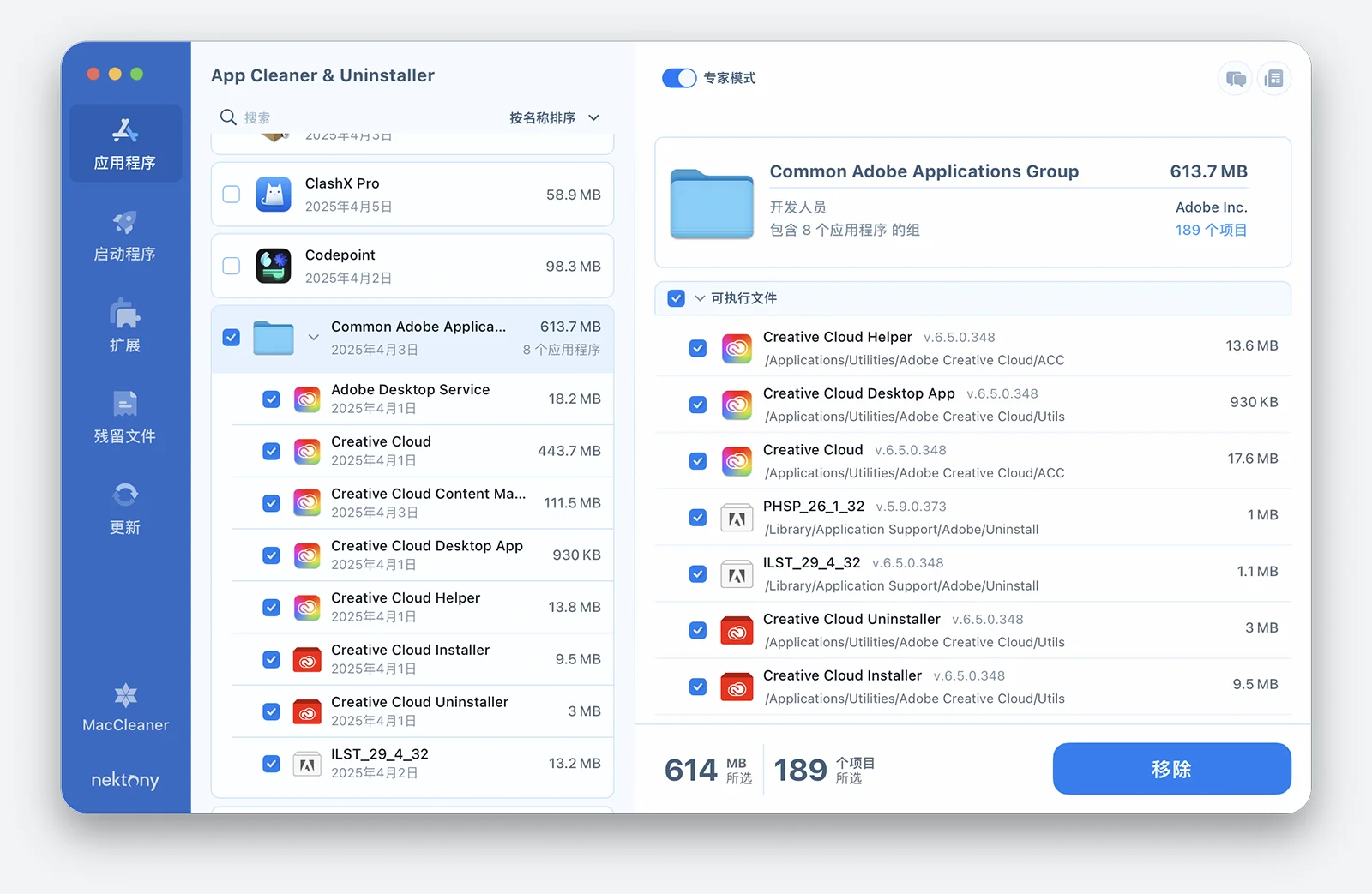
Task: Uncheck Creative Cloud Helper 13.8 MB checkbox
Action: (271, 608)
